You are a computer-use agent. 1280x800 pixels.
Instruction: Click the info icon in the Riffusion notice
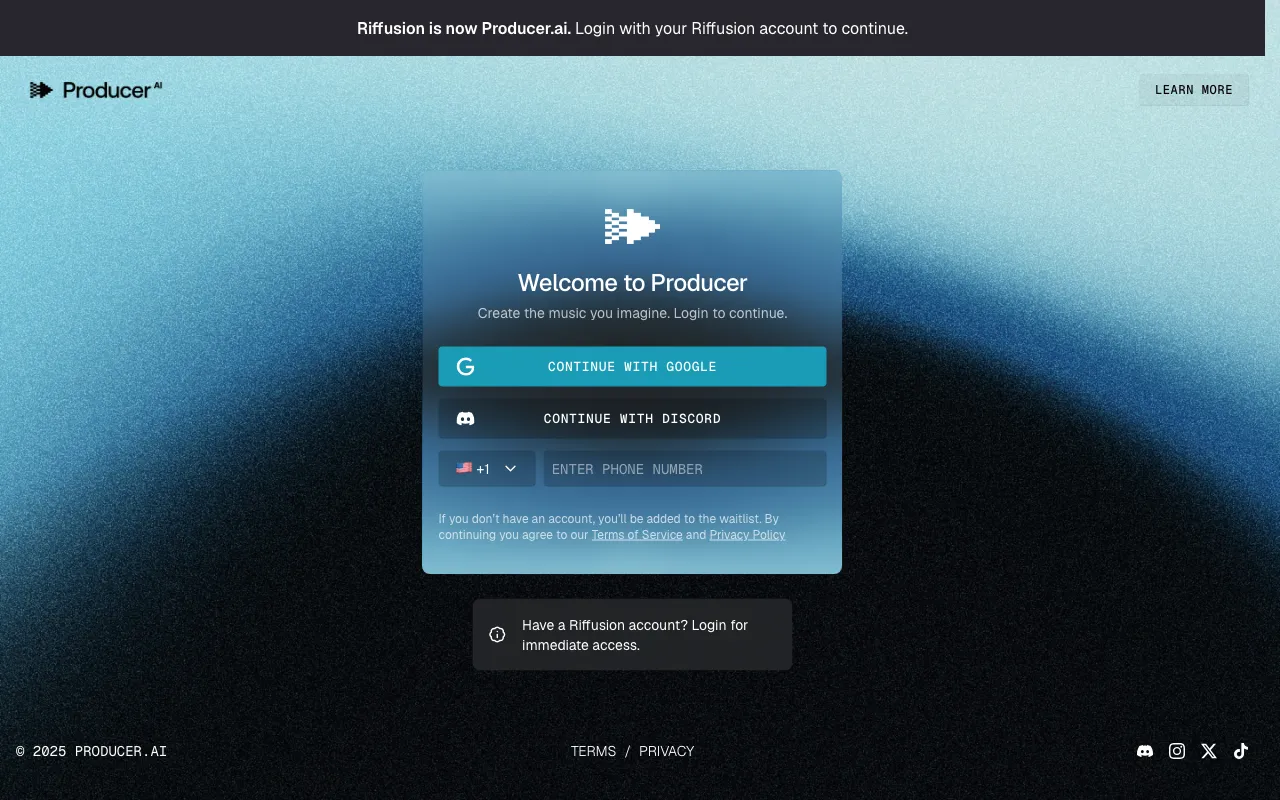tap(497, 634)
